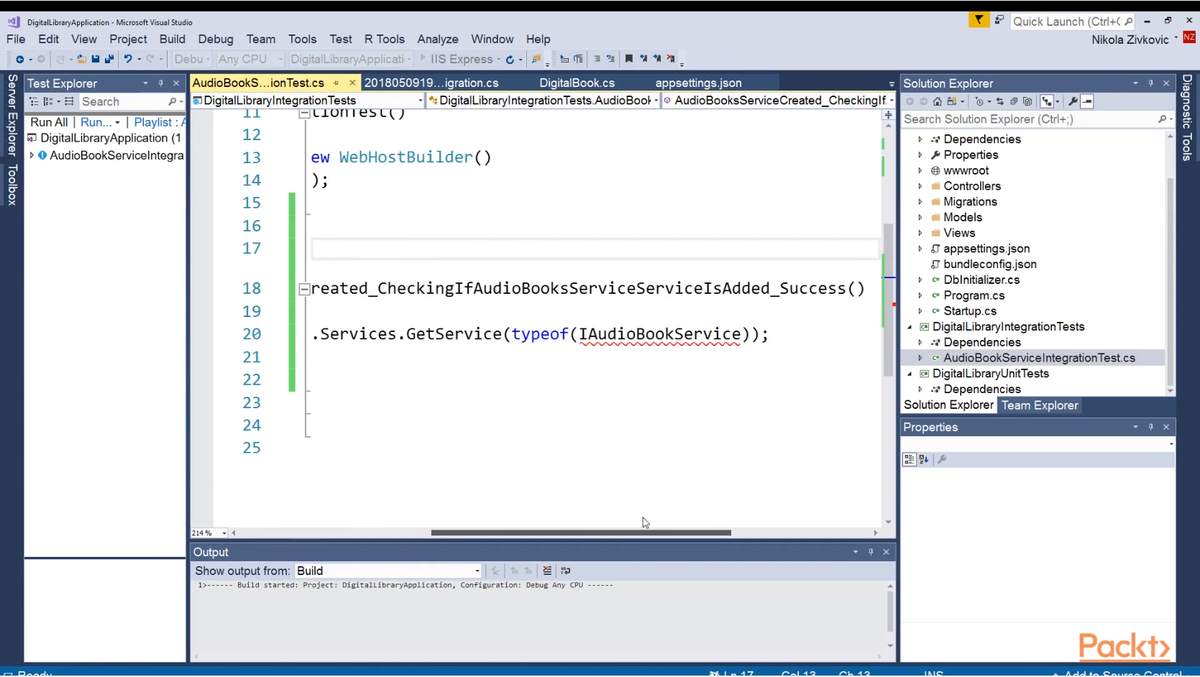Open the Debug configuration dropdown

click(x=190, y=59)
